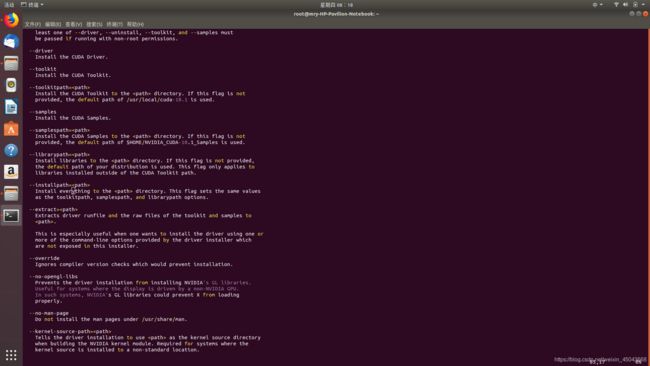Click the "--samples" option line
650x366 pixels.
click(x=43, y=111)
